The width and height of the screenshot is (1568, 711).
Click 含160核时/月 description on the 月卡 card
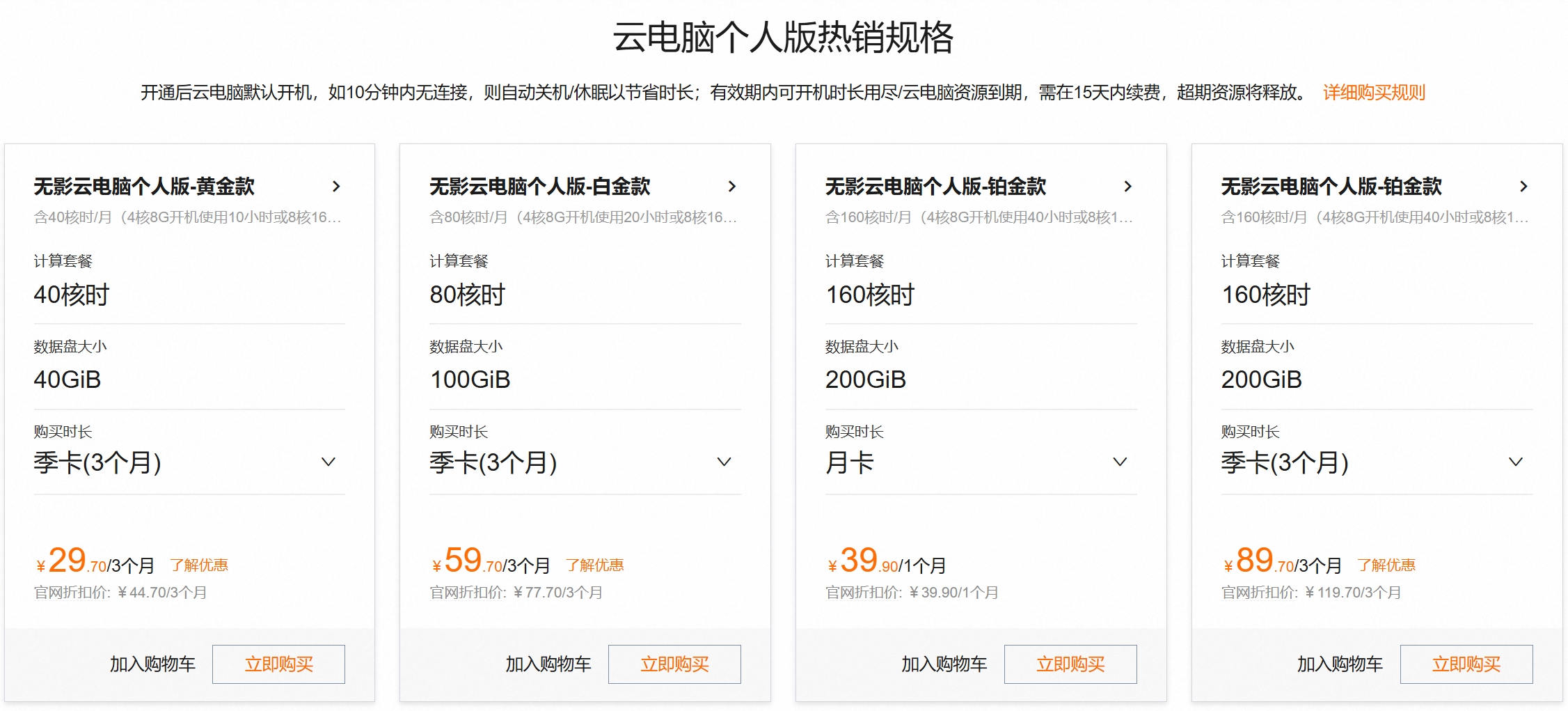click(x=980, y=217)
